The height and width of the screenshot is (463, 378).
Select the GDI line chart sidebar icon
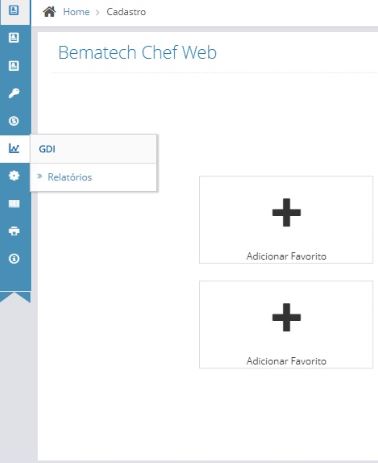tap(14, 148)
